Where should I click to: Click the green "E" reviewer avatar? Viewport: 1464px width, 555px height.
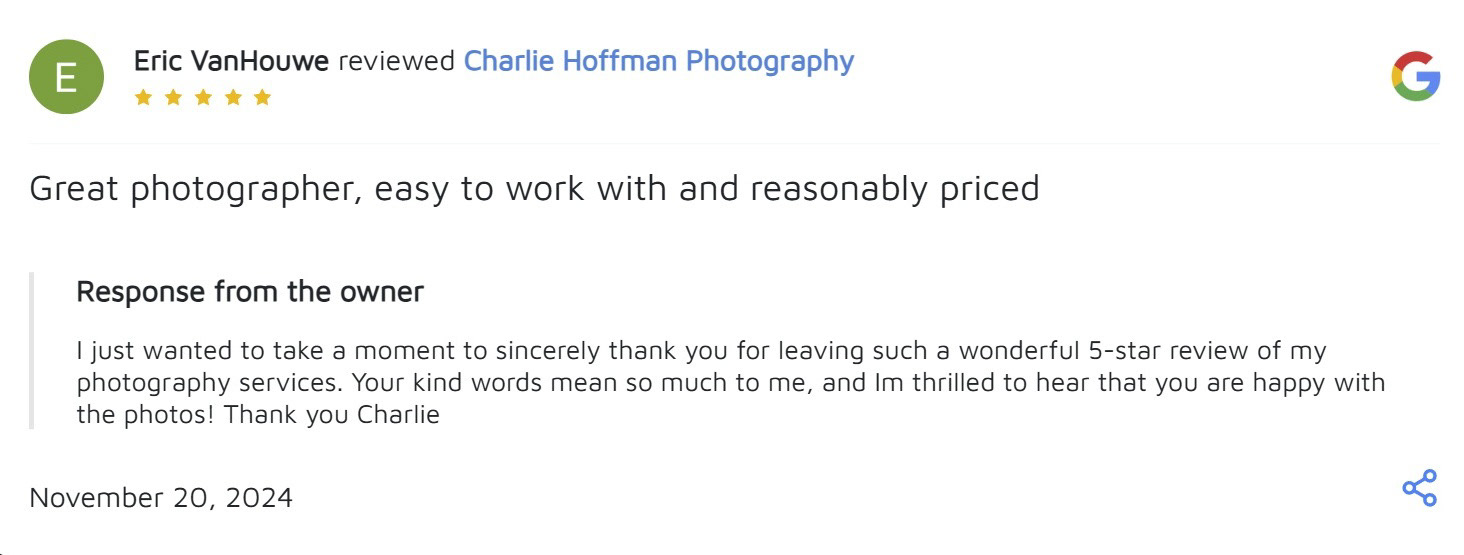(x=66, y=77)
